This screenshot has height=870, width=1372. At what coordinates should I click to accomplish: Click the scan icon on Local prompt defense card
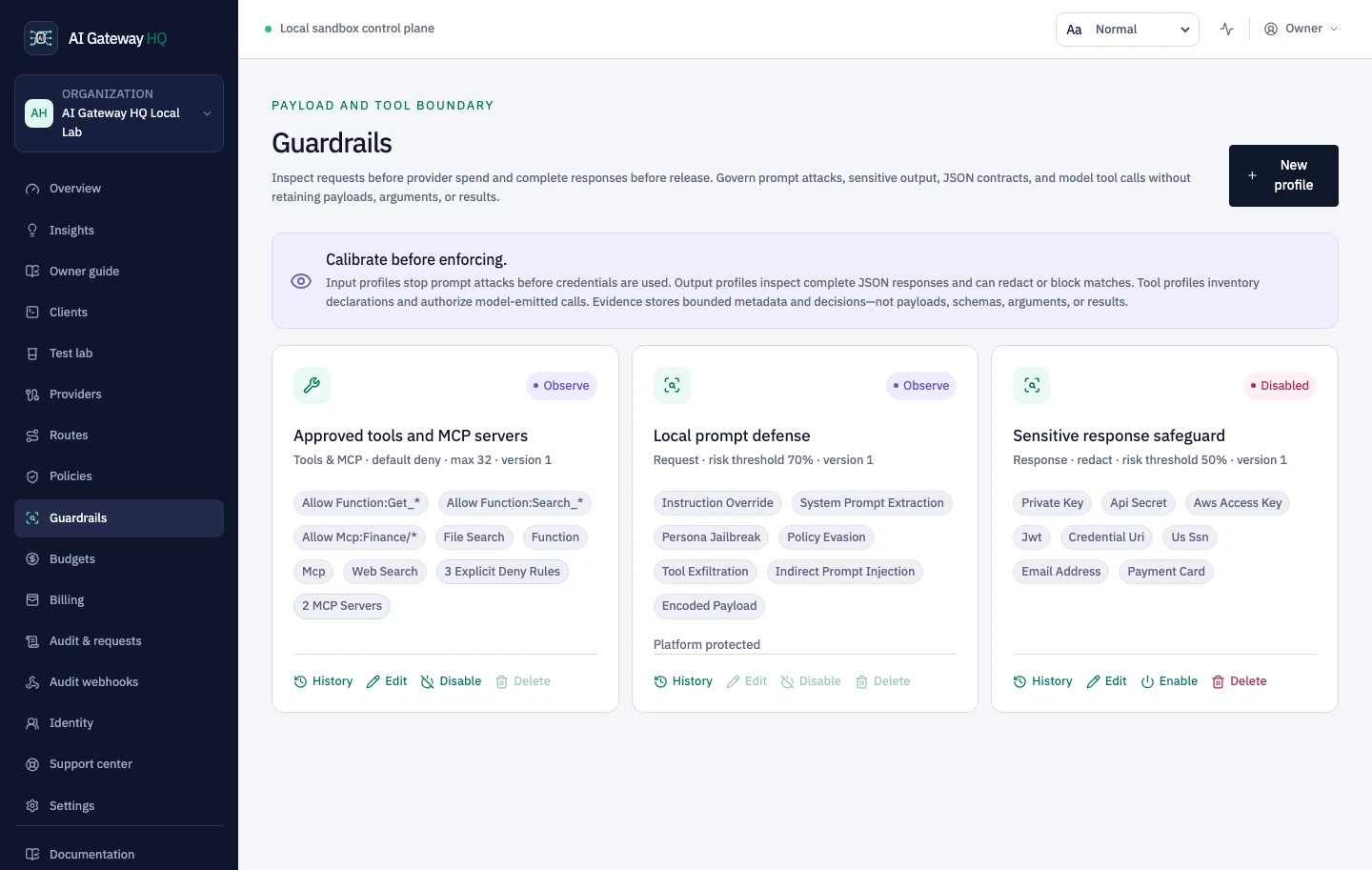(672, 386)
